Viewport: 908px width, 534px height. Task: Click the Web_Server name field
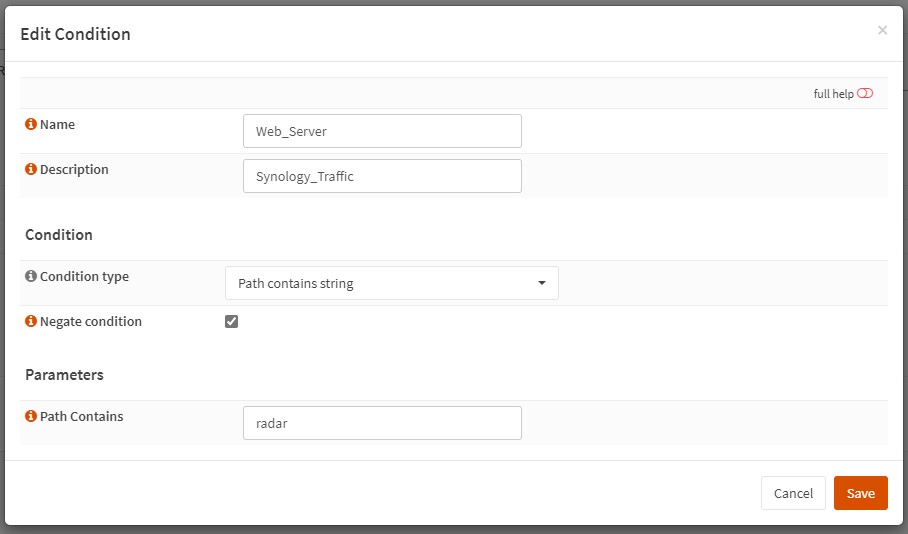tap(382, 131)
